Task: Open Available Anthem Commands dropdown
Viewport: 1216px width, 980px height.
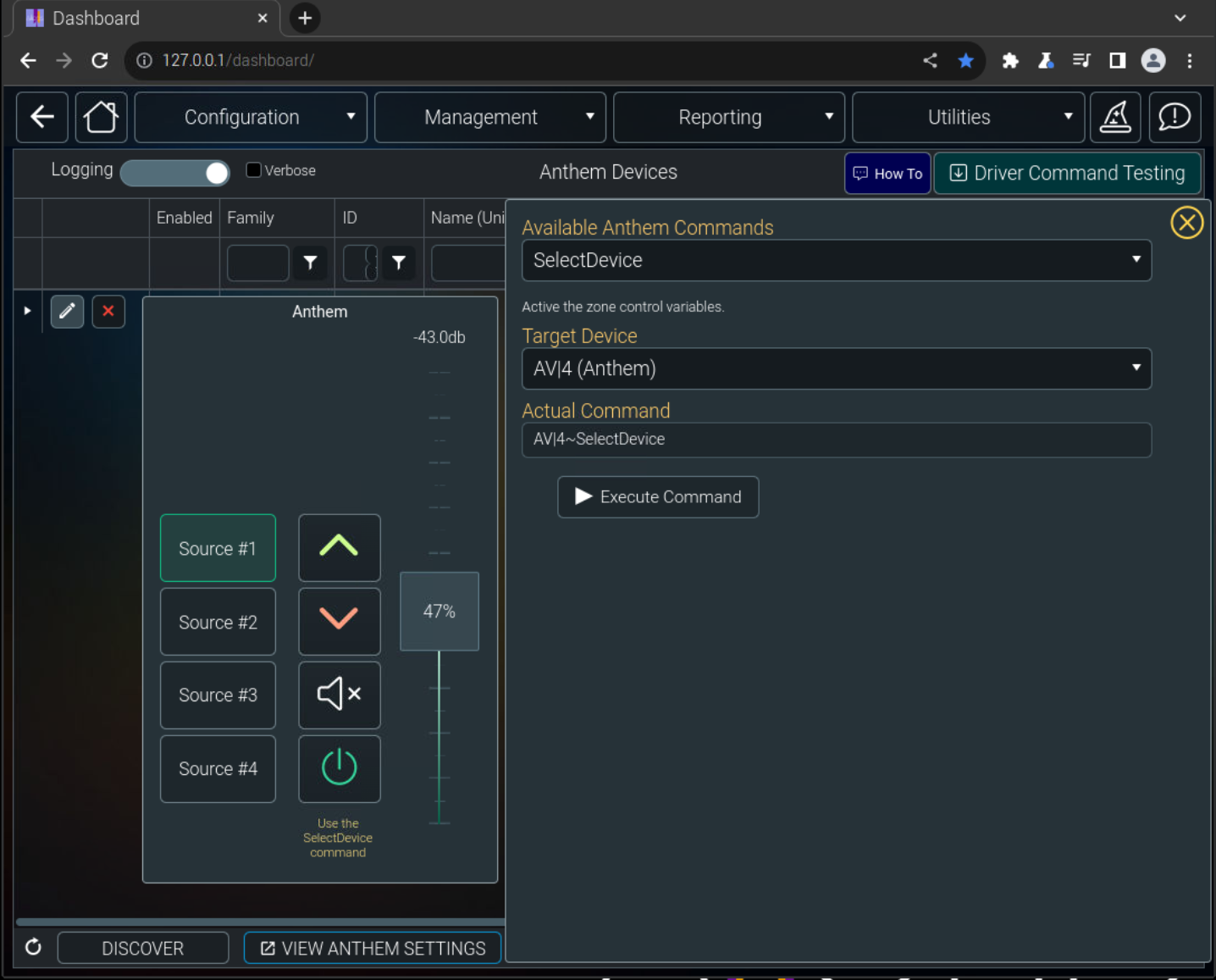Action: click(x=837, y=260)
